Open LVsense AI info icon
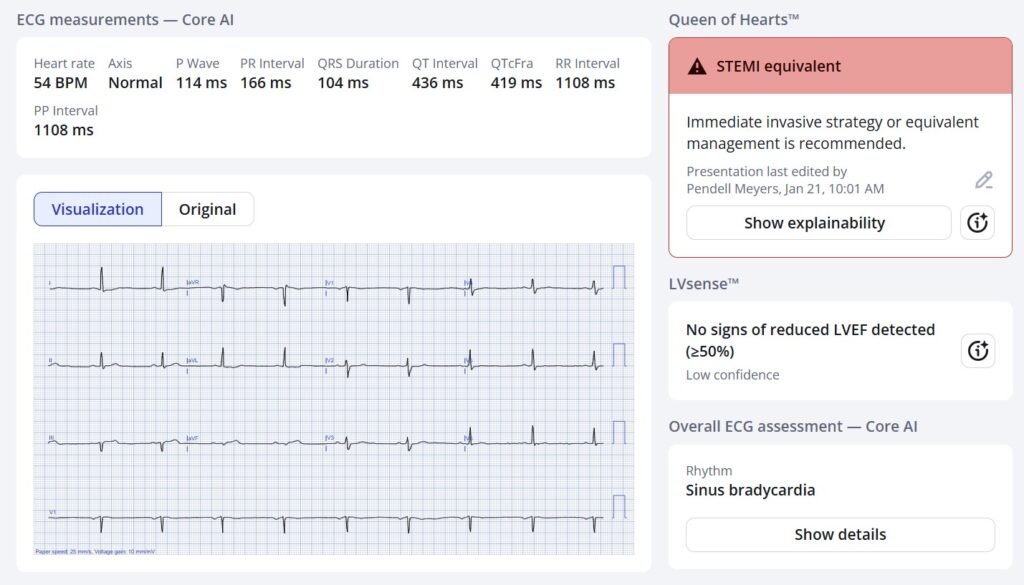1024x585 pixels. [977, 351]
